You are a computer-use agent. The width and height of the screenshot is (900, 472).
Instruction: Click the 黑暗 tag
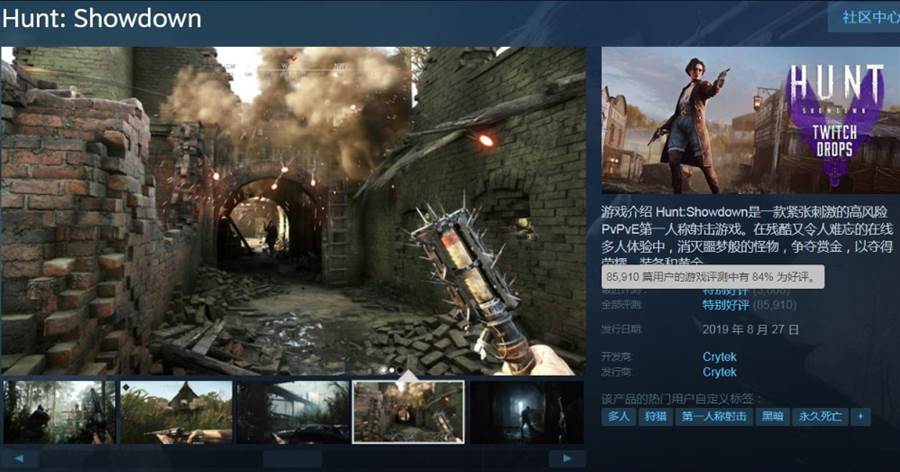point(772,416)
